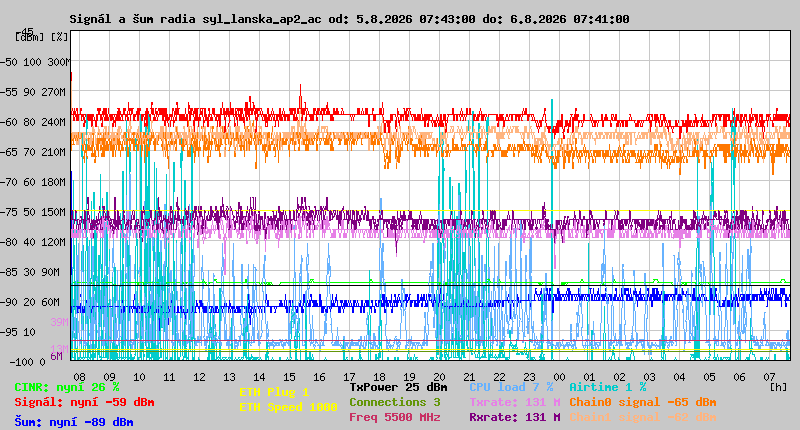Image resolution: width=800 pixels, height=430 pixels.
Task: Click the '-100 0' y-axis label
Action: 28,362
